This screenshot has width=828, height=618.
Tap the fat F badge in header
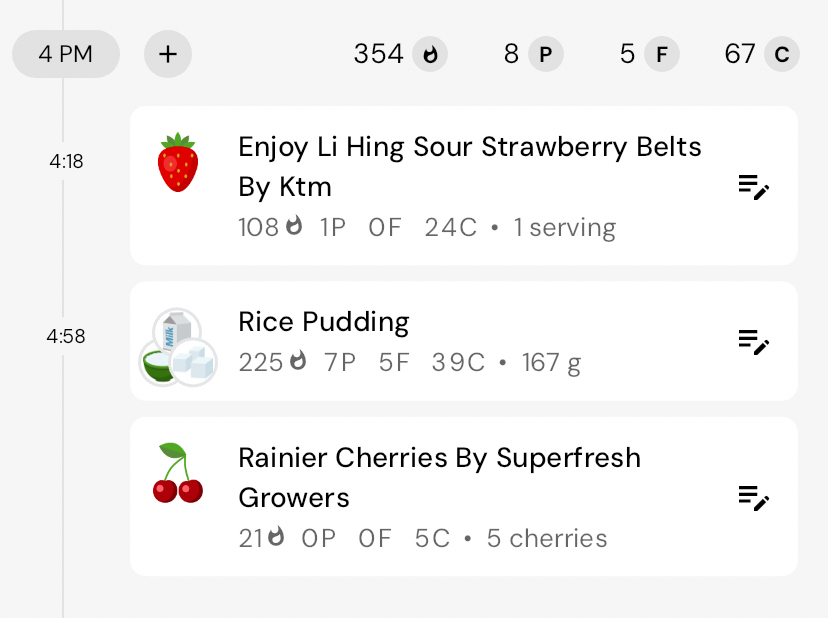coord(660,54)
